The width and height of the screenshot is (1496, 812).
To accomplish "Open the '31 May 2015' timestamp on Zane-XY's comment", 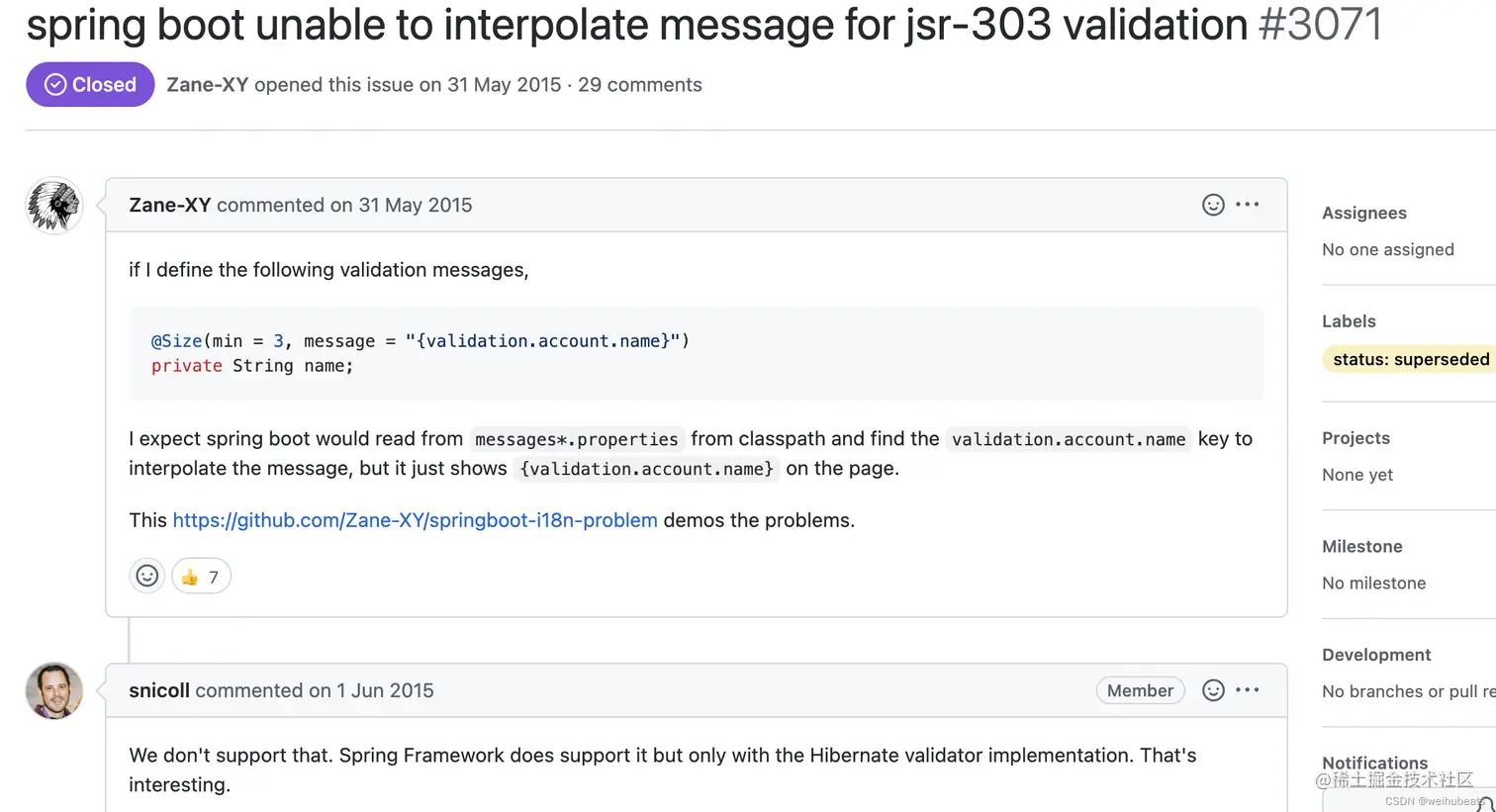I will pyautogui.click(x=416, y=205).
